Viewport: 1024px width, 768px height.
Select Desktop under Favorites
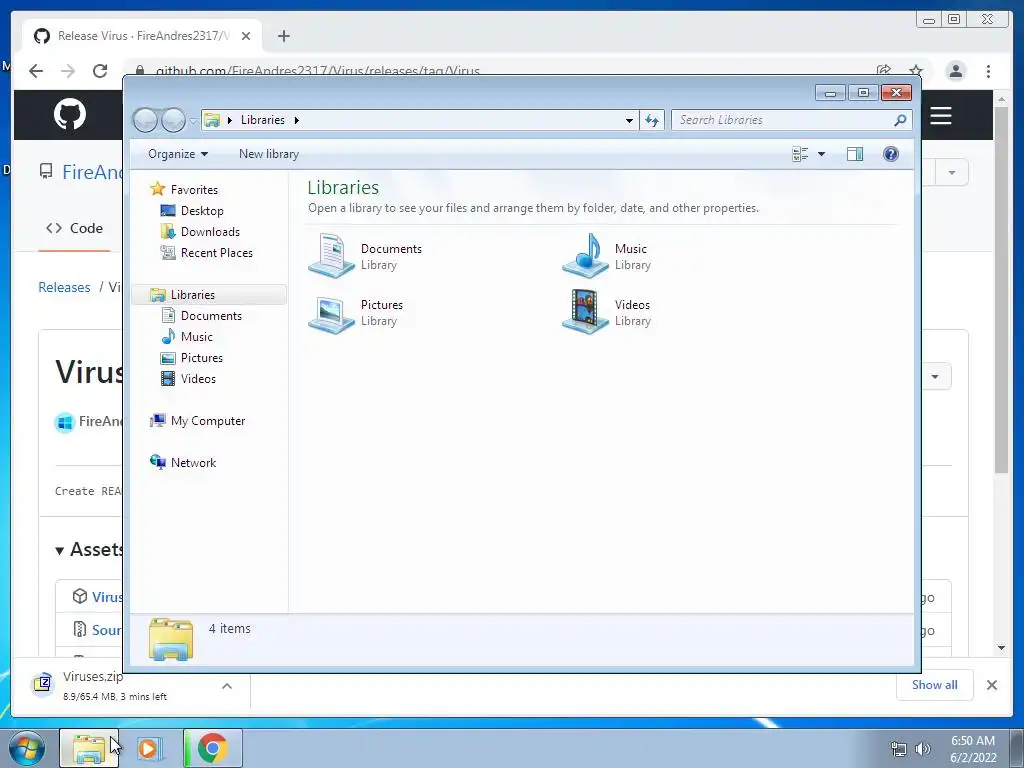click(202, 211)
